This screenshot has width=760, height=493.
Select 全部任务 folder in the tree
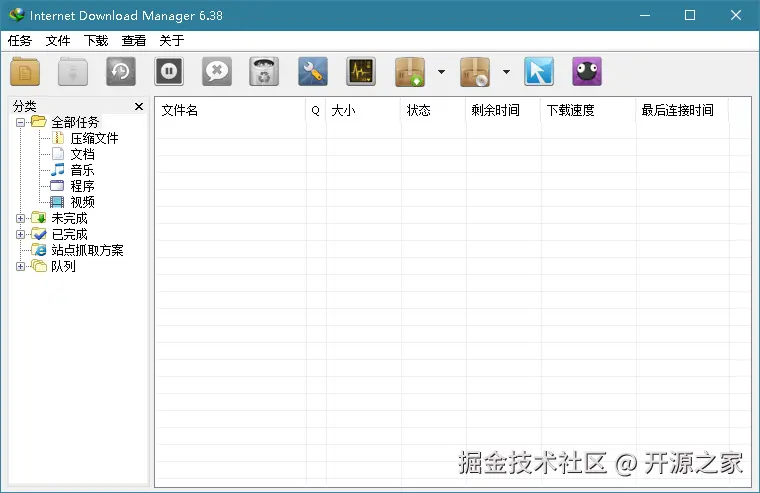pos(75,122)
